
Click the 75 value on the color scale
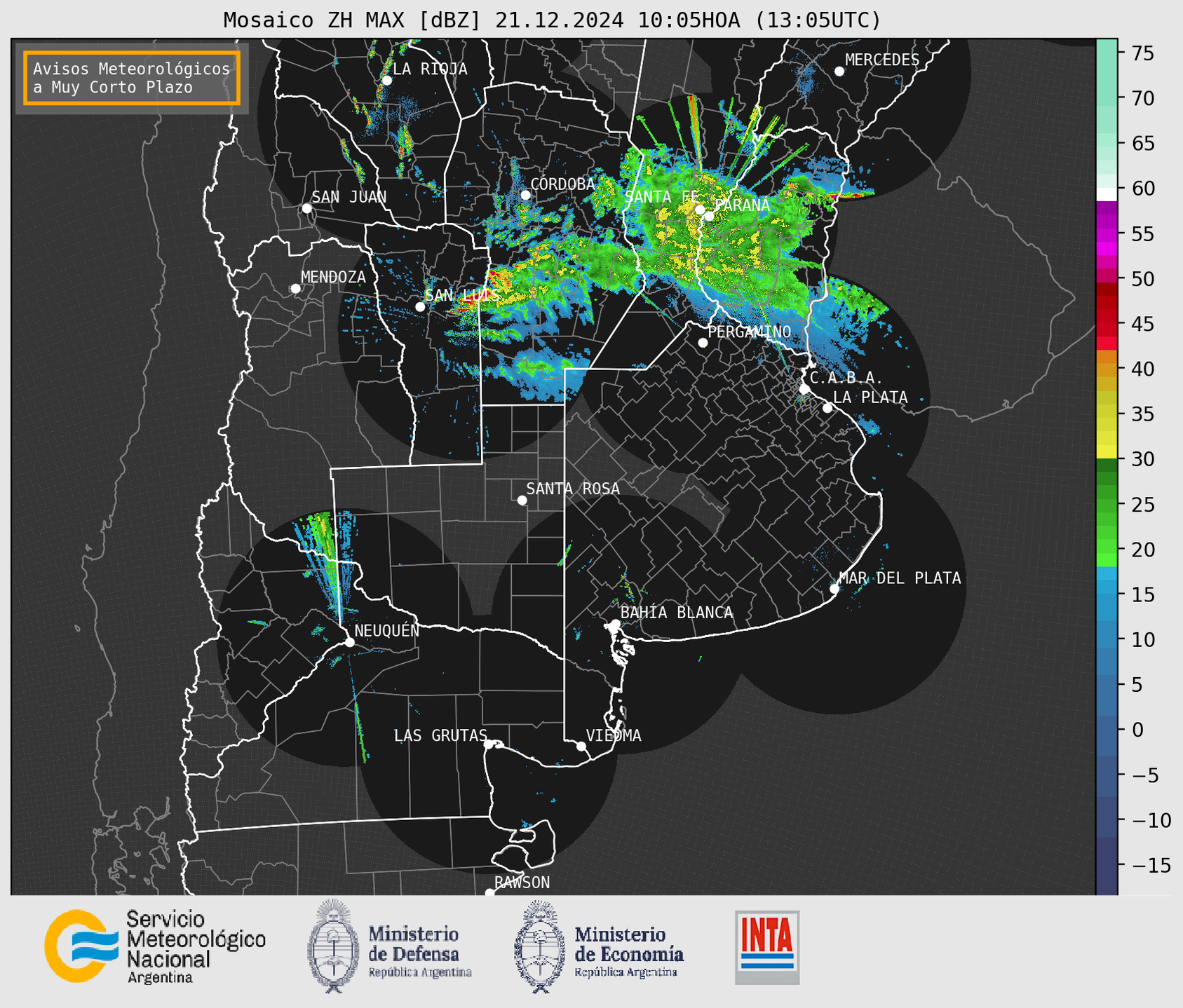click(x=1144, y=53)
